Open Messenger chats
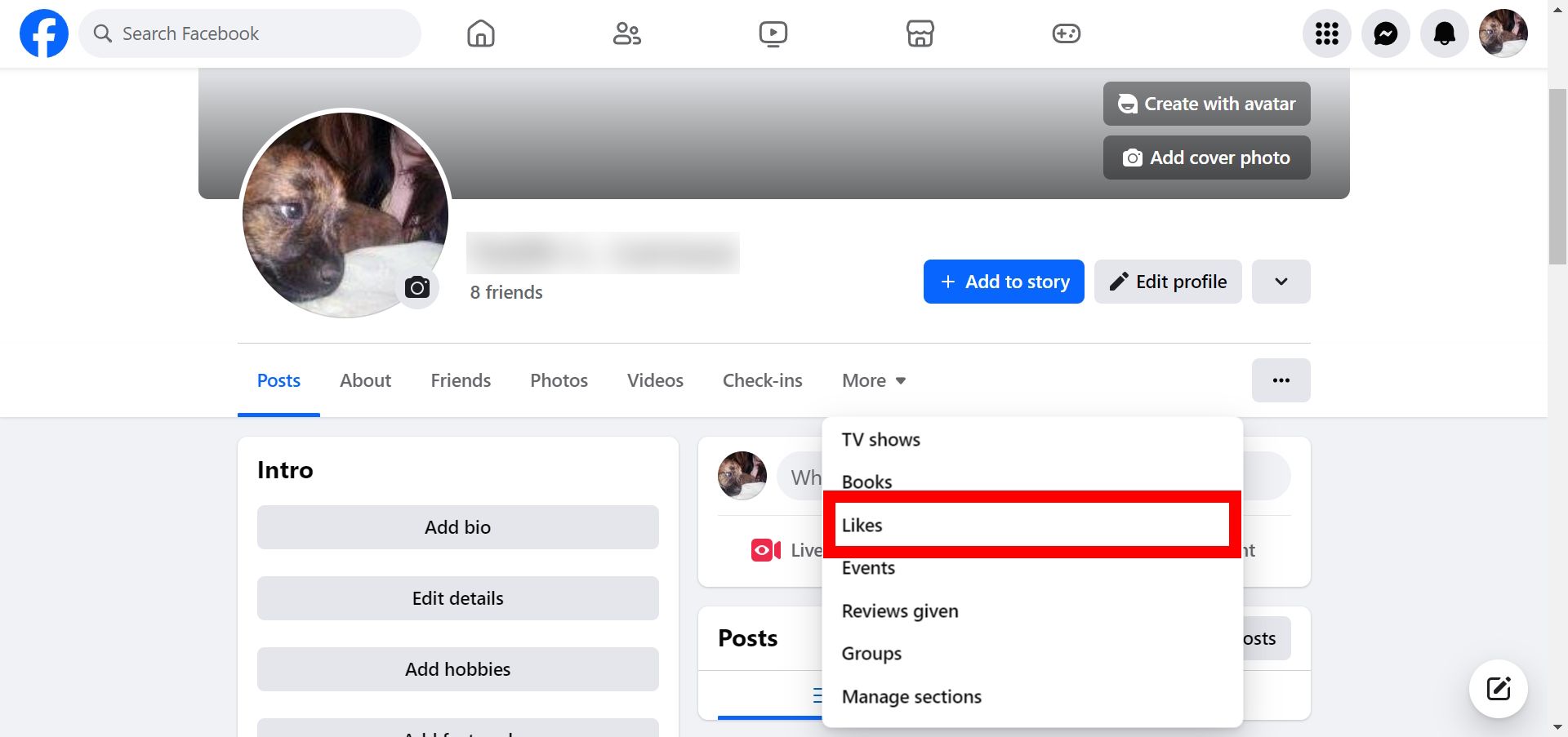This screenshot has width=1568, height=737. pos(1385,33)
